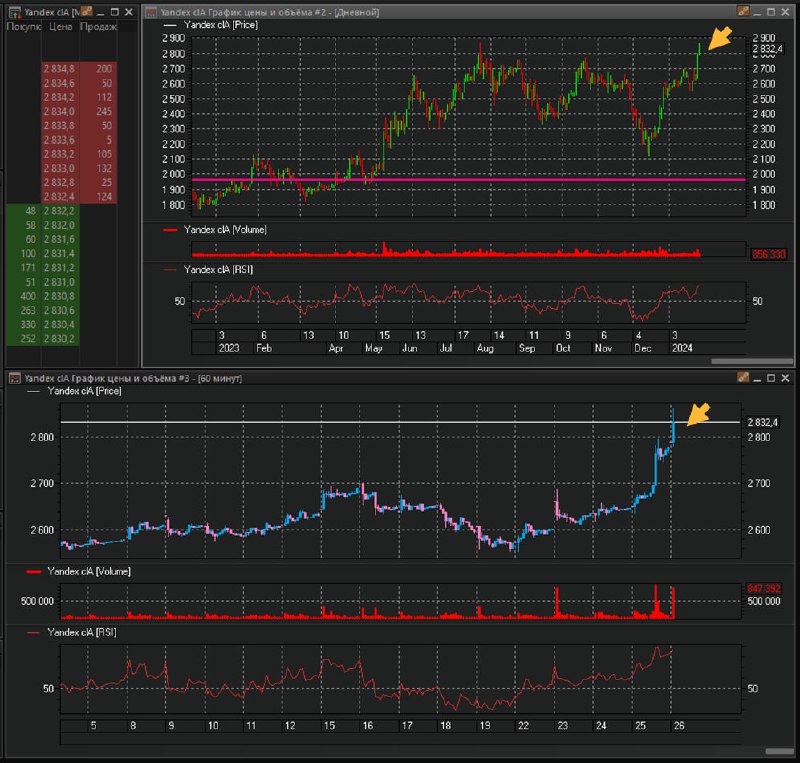
Task: Click the Yandex clA [Price] legend in the 60-minute chart
Action: [84, 391]
